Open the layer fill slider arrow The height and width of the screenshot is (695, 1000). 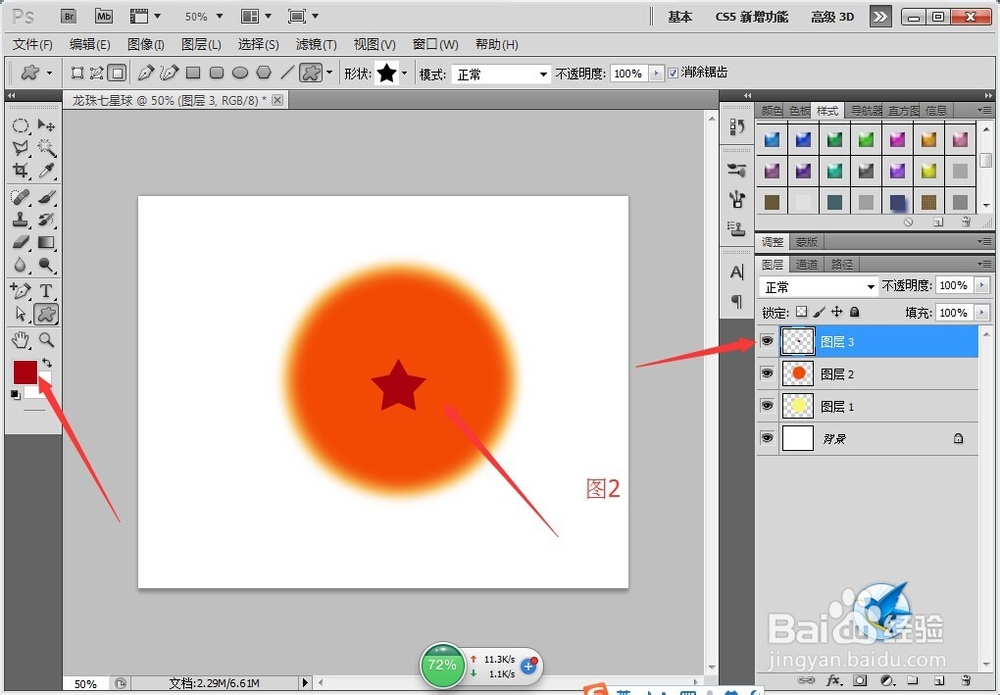(x=982, y=312)
